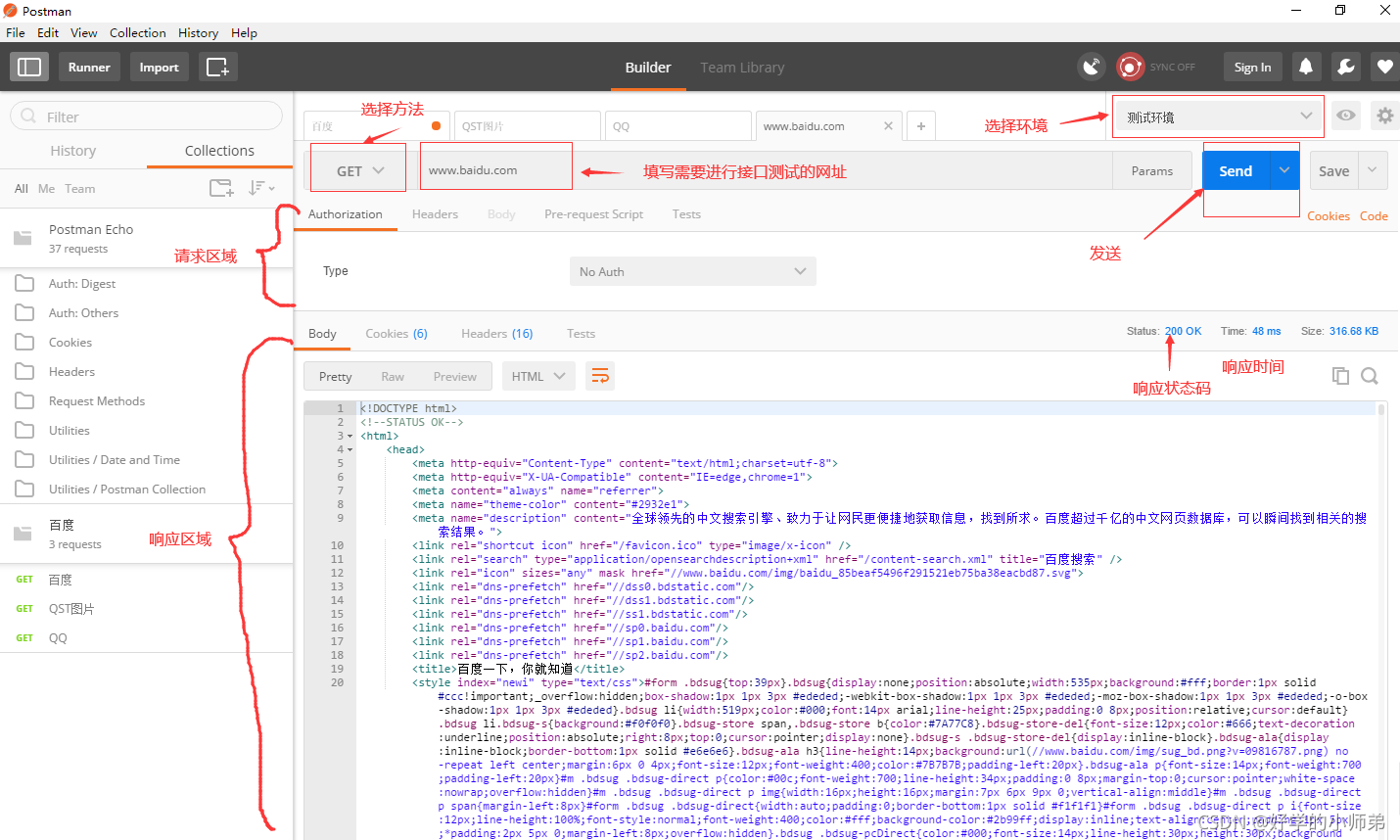Create new collection folder icon
The width and height of the screenshot is (1400, 840).
point(221,188)
